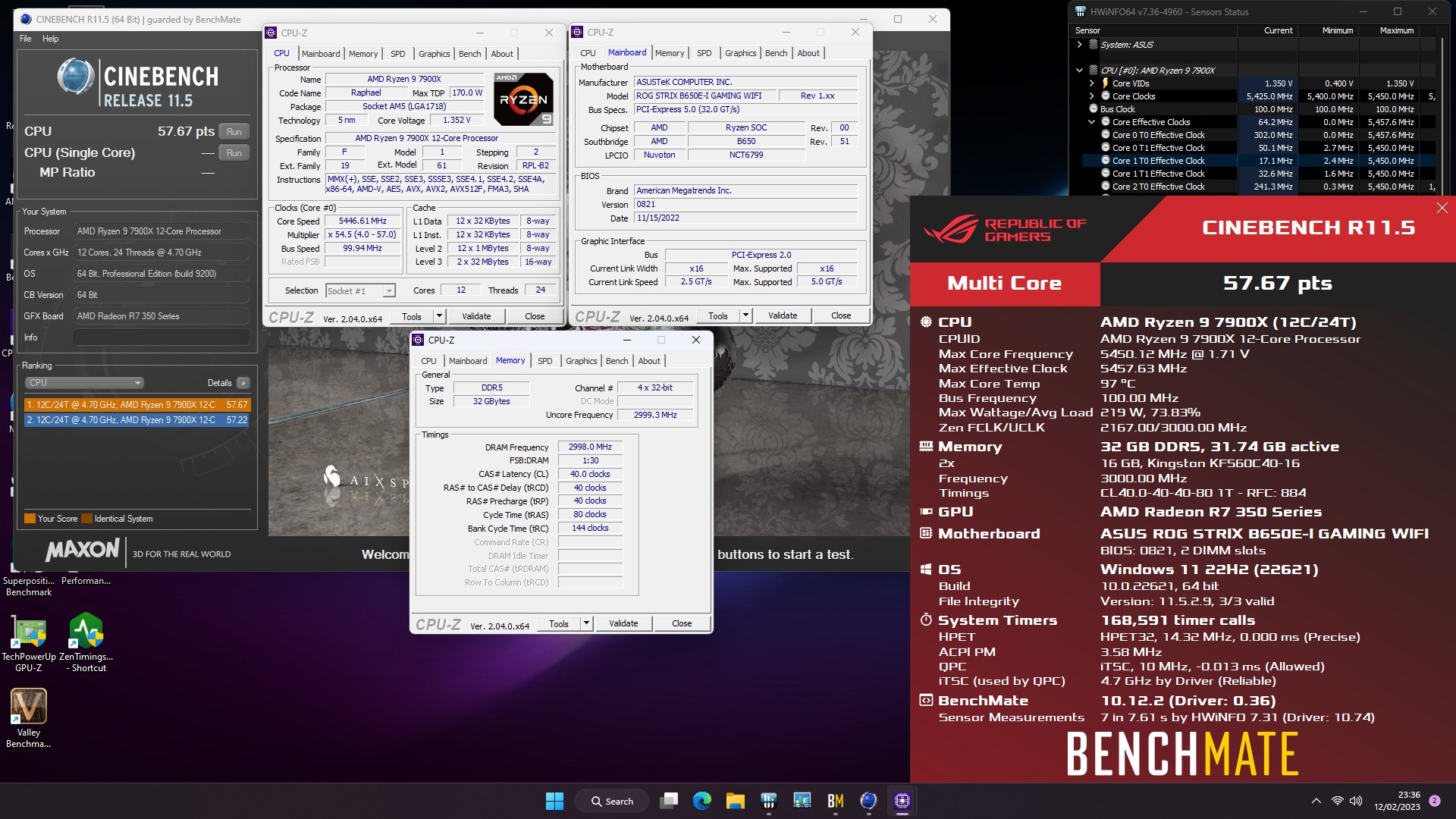This screenshot has width=1456, height=819.
Task: Open the Windows Start menu
Action: pyautogui.click(x=554, y=801)
